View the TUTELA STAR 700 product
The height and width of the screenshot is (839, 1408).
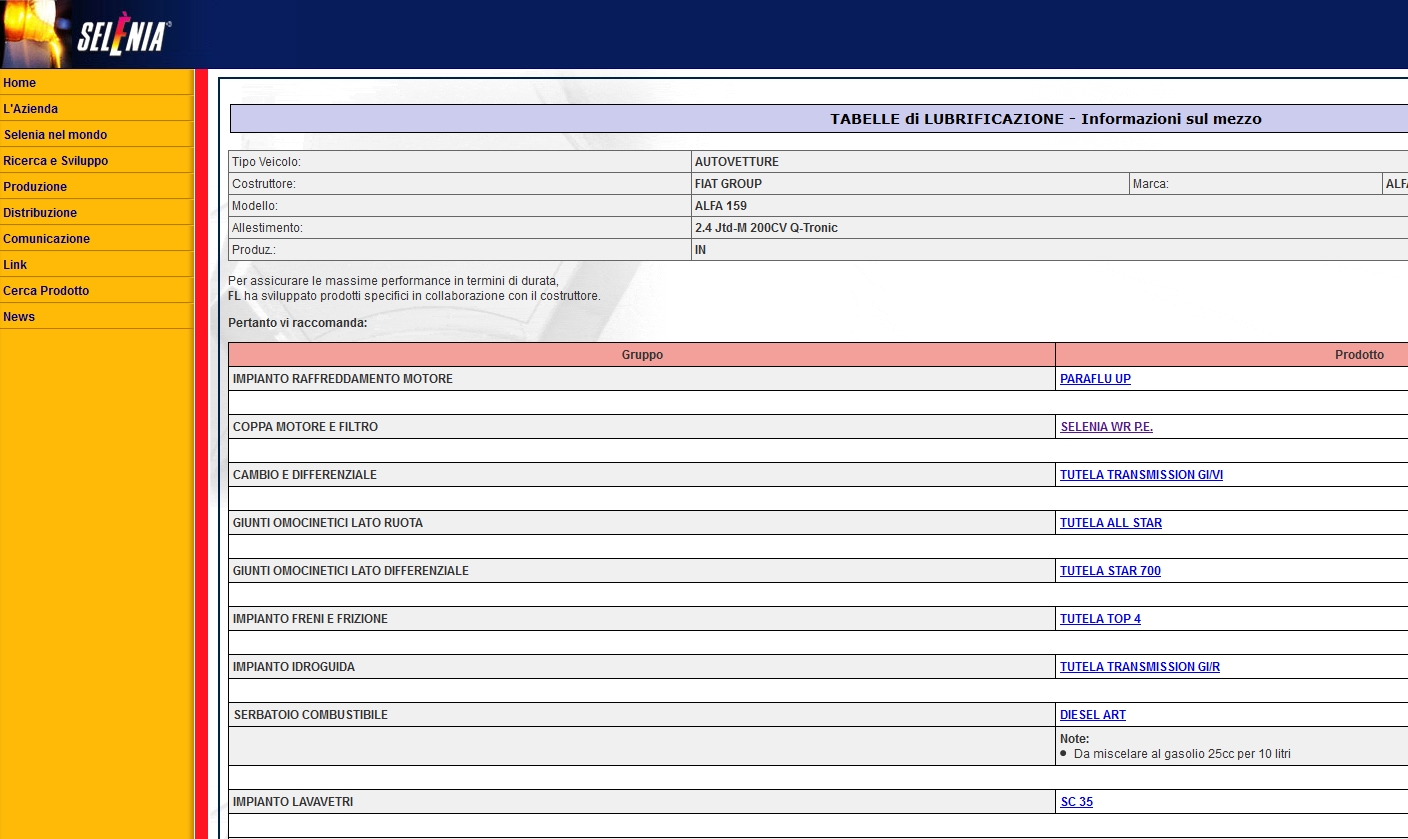[x=1110, y=571]
